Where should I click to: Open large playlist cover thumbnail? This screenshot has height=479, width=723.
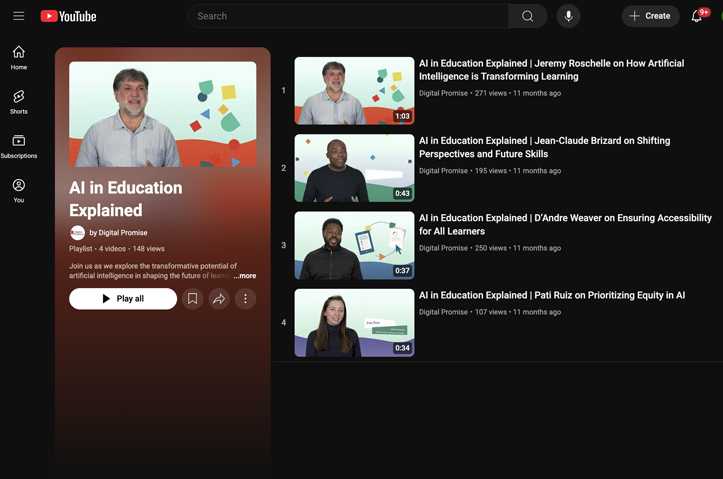pos(162,114)
